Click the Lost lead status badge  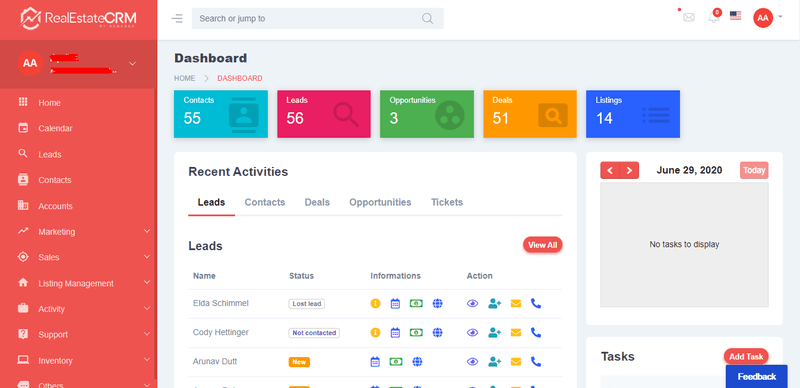[x=307, y=304]
